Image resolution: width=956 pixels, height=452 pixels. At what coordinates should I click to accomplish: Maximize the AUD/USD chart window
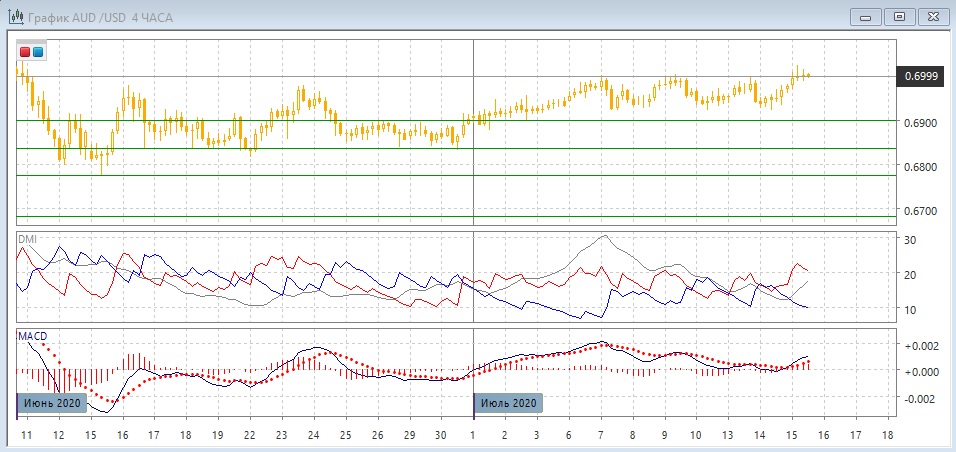tap(899, 16)
